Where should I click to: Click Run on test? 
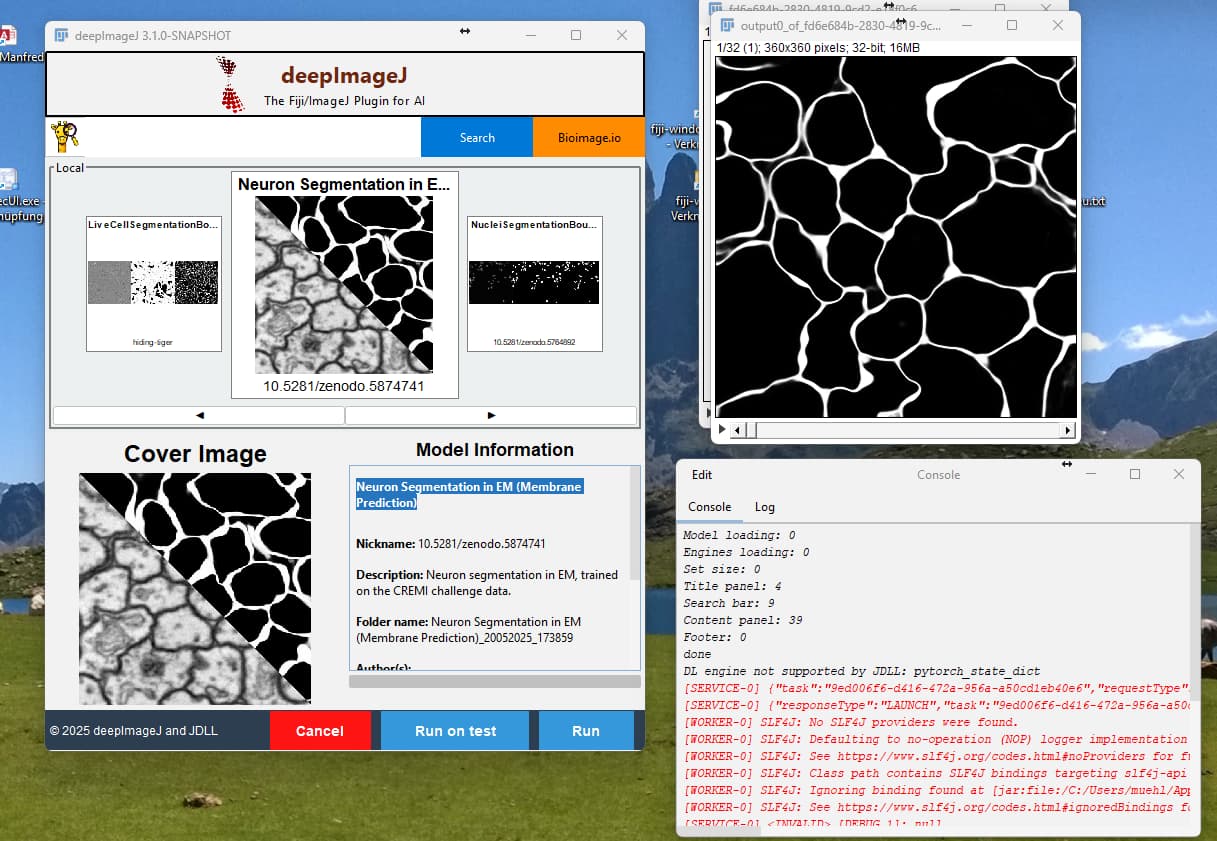(x=454, y=730)
